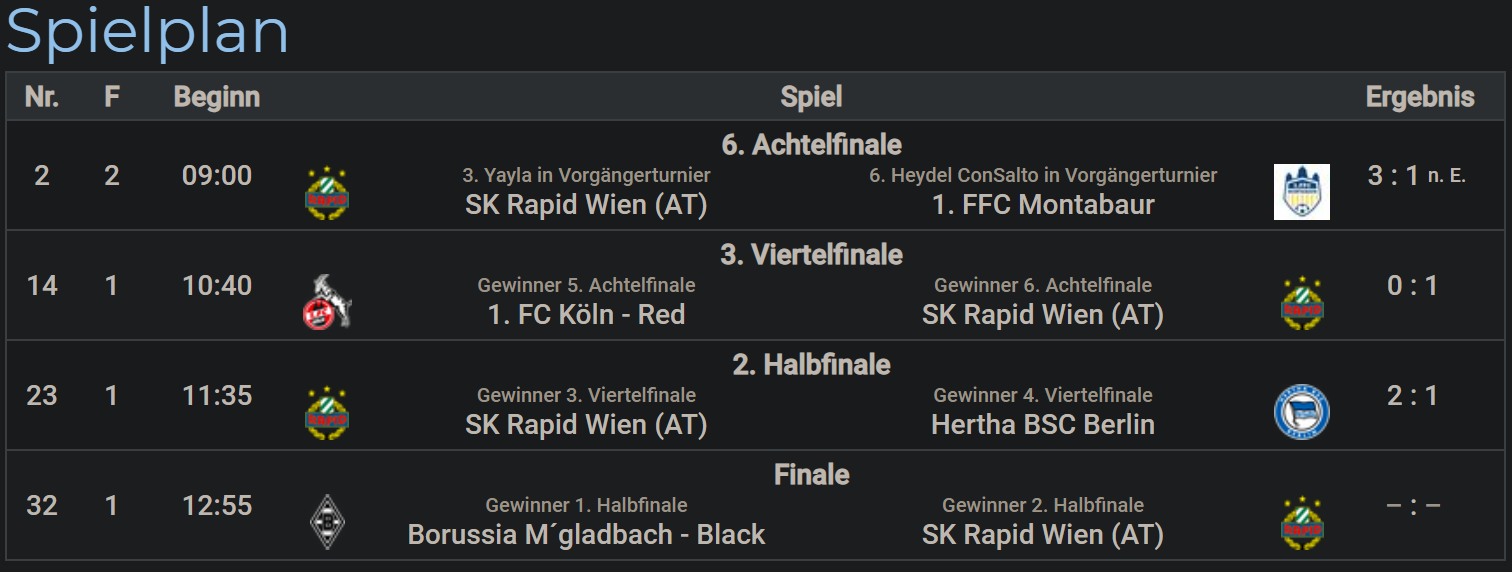Click the Hertha BSC Berlin logo

pyautogui.click(x=1302, y=412)
